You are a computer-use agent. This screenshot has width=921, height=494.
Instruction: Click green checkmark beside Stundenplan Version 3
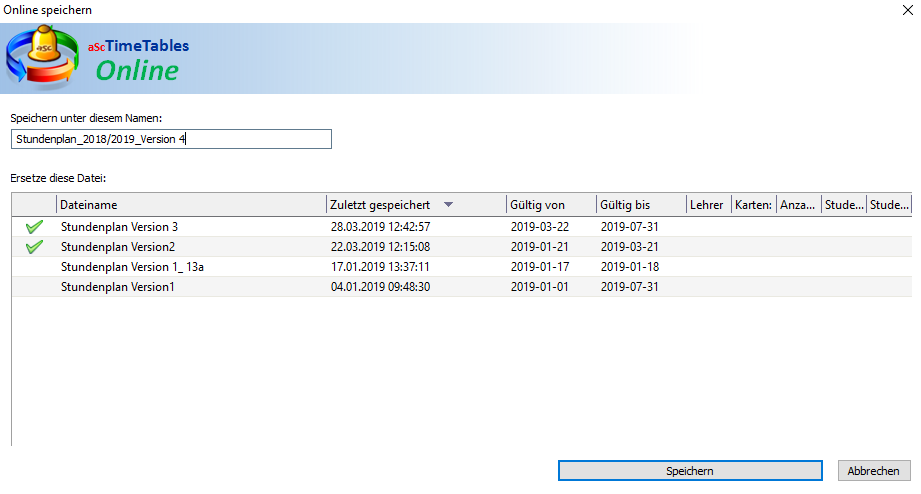click(35, 227)
